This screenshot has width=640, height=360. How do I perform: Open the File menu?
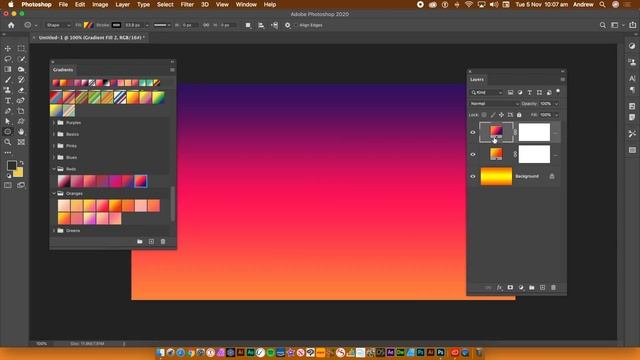tap(63, 4)
